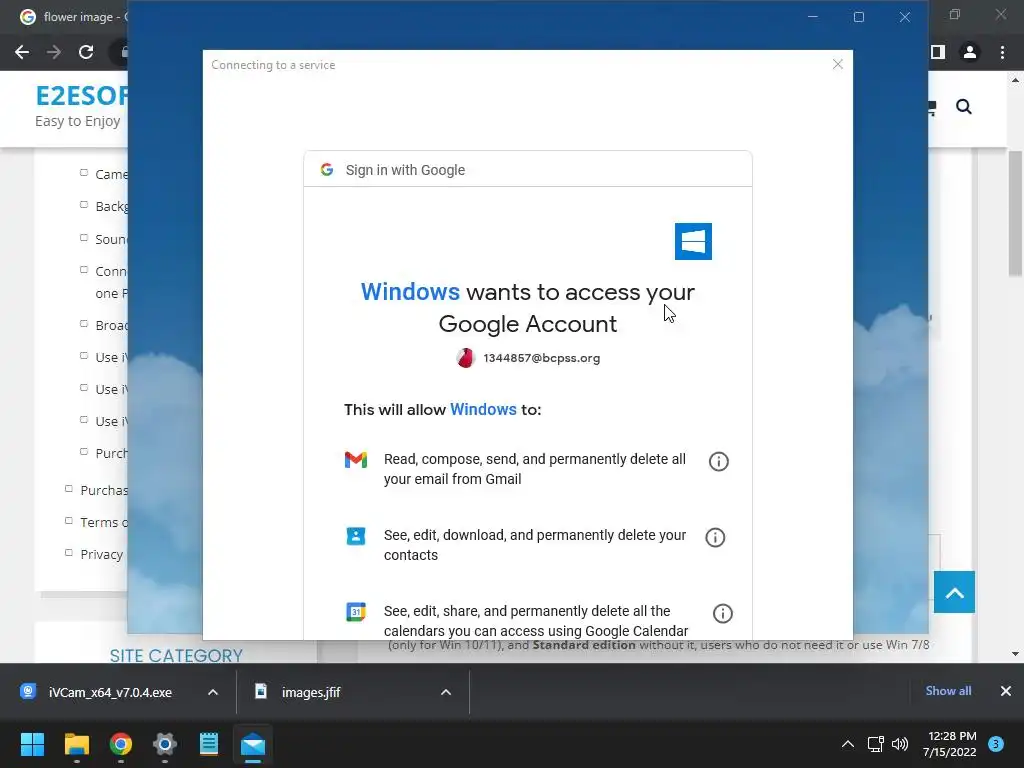Click the volume icon in system tray
Screen dimensions: 1024x768
tap(900, 744)
